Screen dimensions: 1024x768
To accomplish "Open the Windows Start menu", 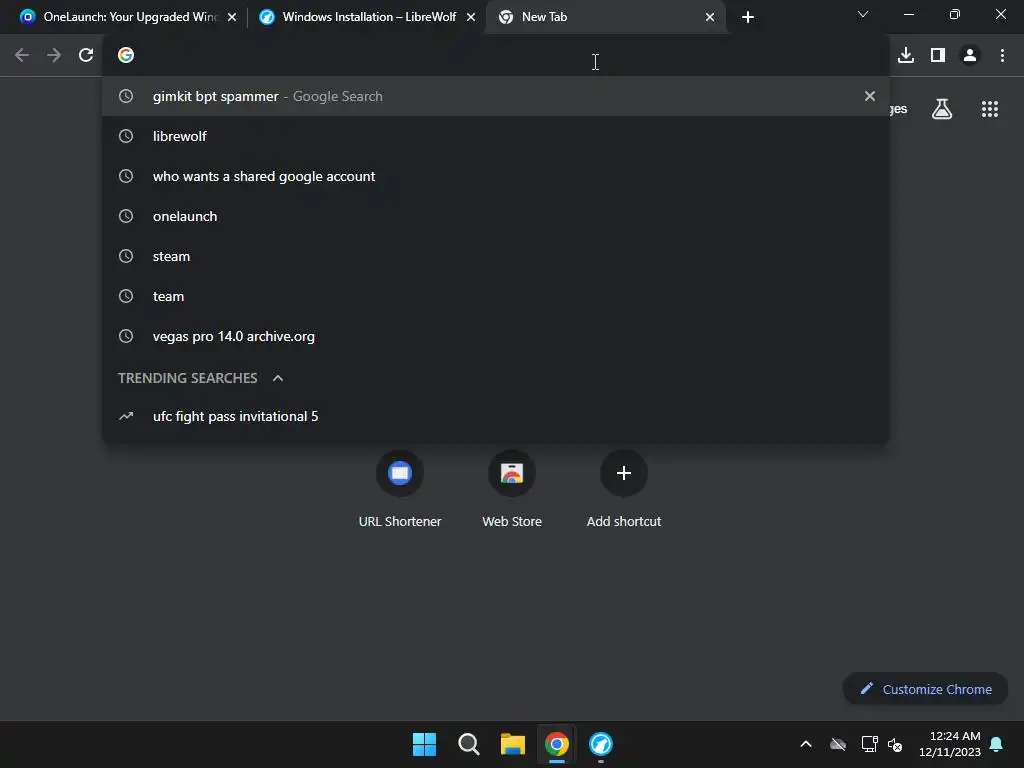I will pos(424,744).
